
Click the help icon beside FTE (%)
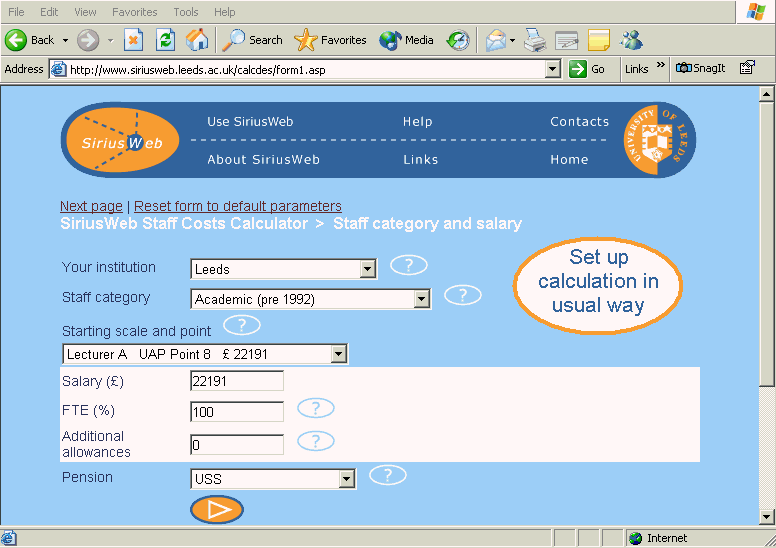point(316,408)
